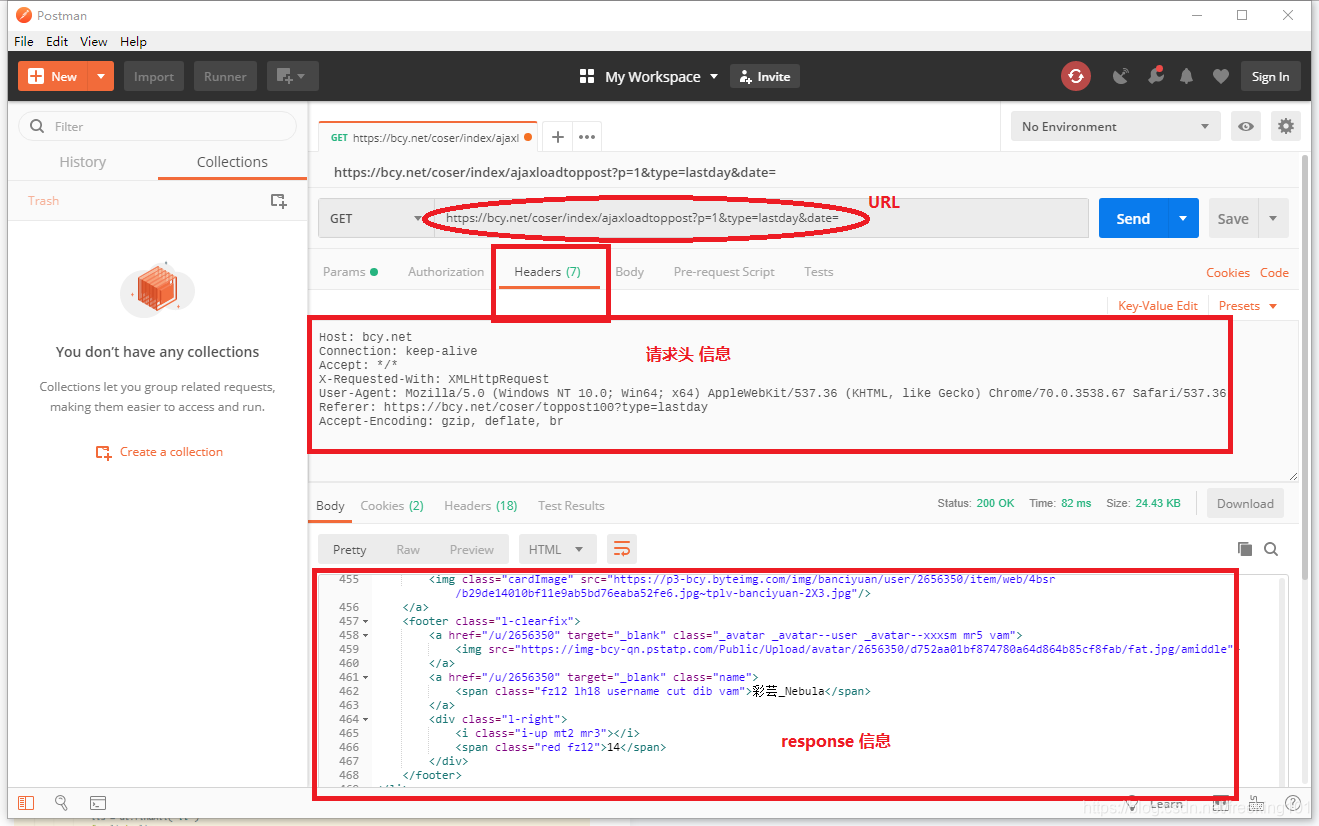Screen dimensions: 1319x826
Task: Open the View menu
Action: pyautogui.click(x=94, y=41)
